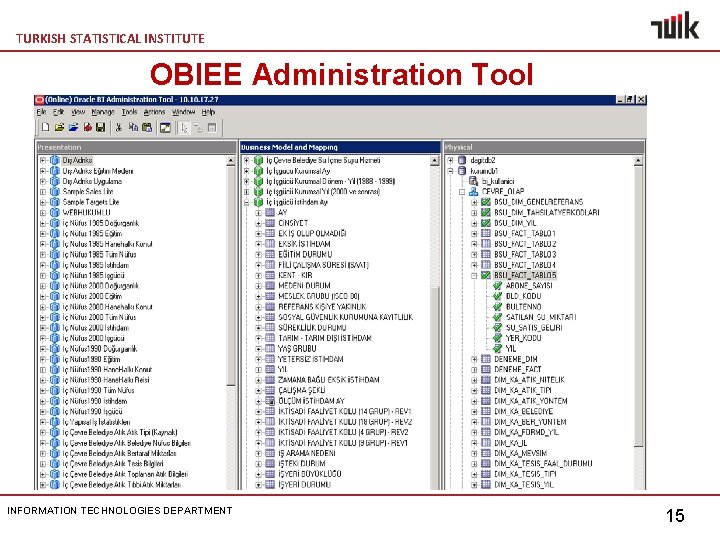Click the bi_kullanici connection pool icon
720x540 pixels.
473,181
